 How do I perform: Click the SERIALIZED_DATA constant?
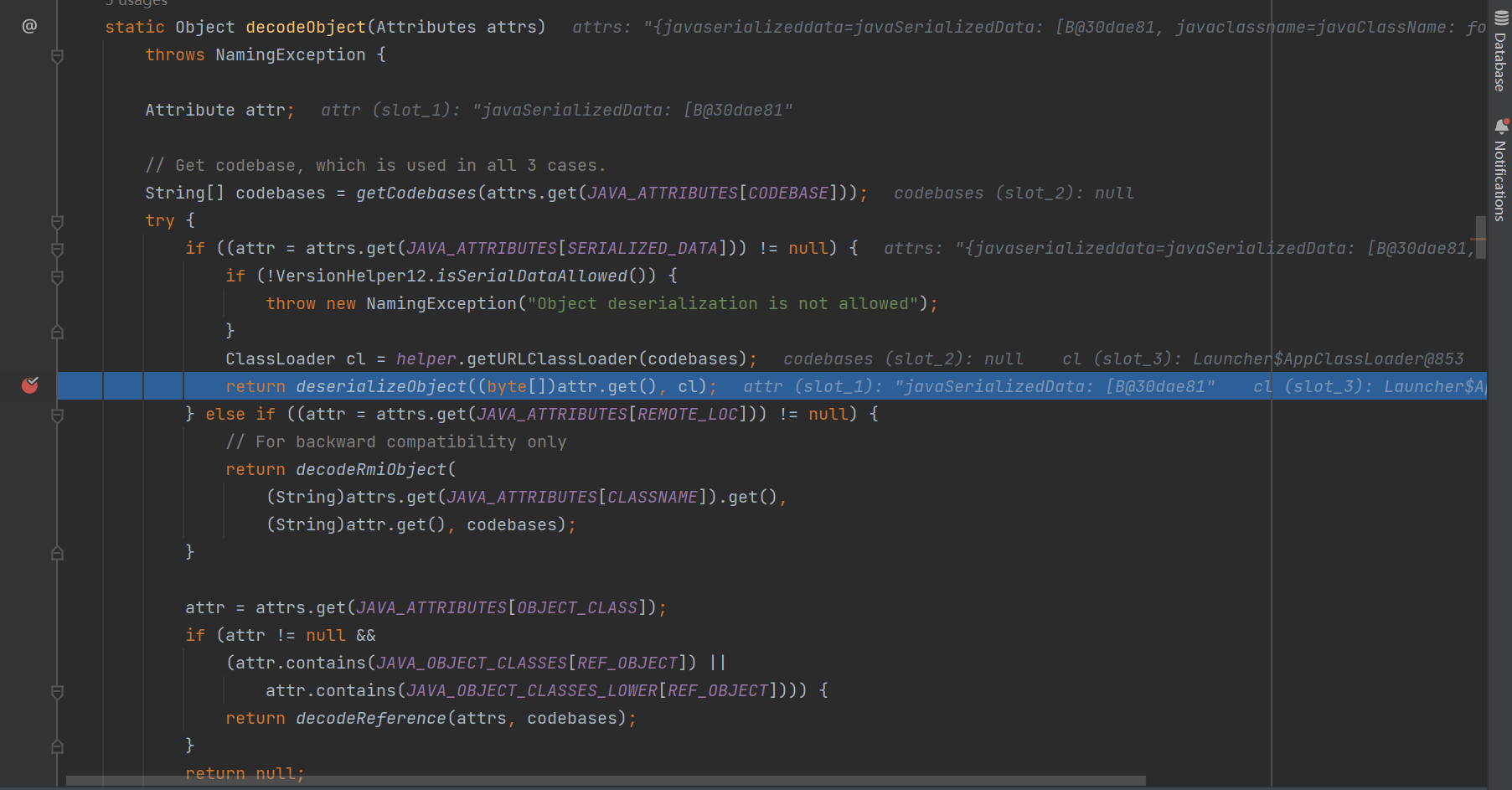pos(642,248)
